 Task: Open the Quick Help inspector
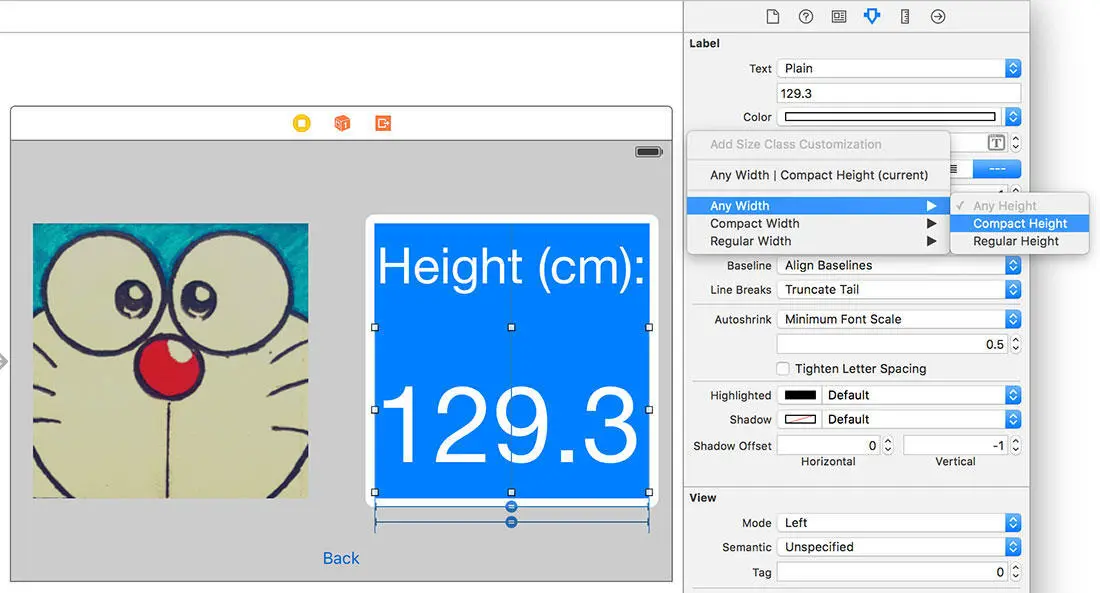tap(805, 16)
